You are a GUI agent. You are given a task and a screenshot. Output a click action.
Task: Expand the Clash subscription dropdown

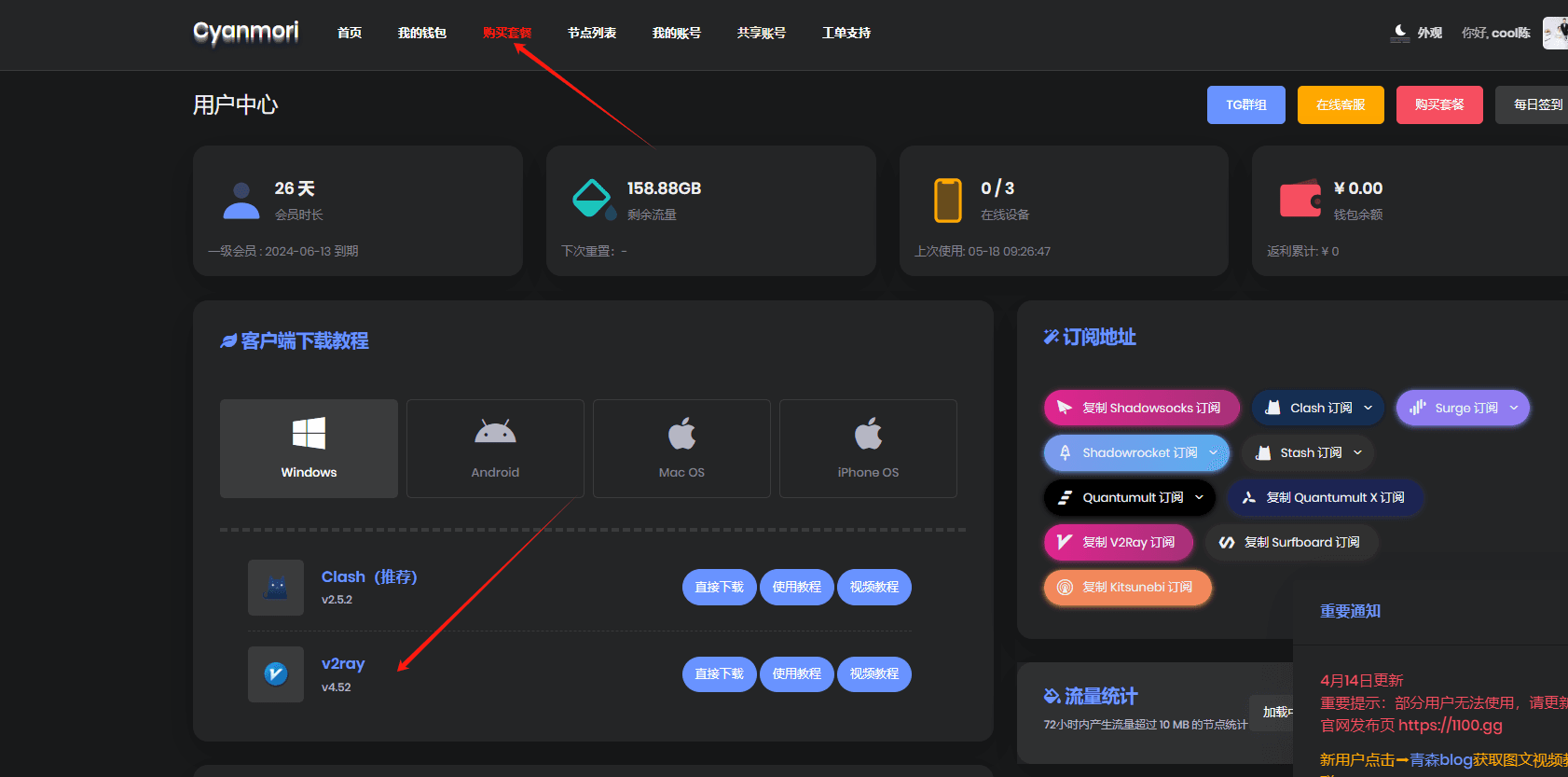1317,408
